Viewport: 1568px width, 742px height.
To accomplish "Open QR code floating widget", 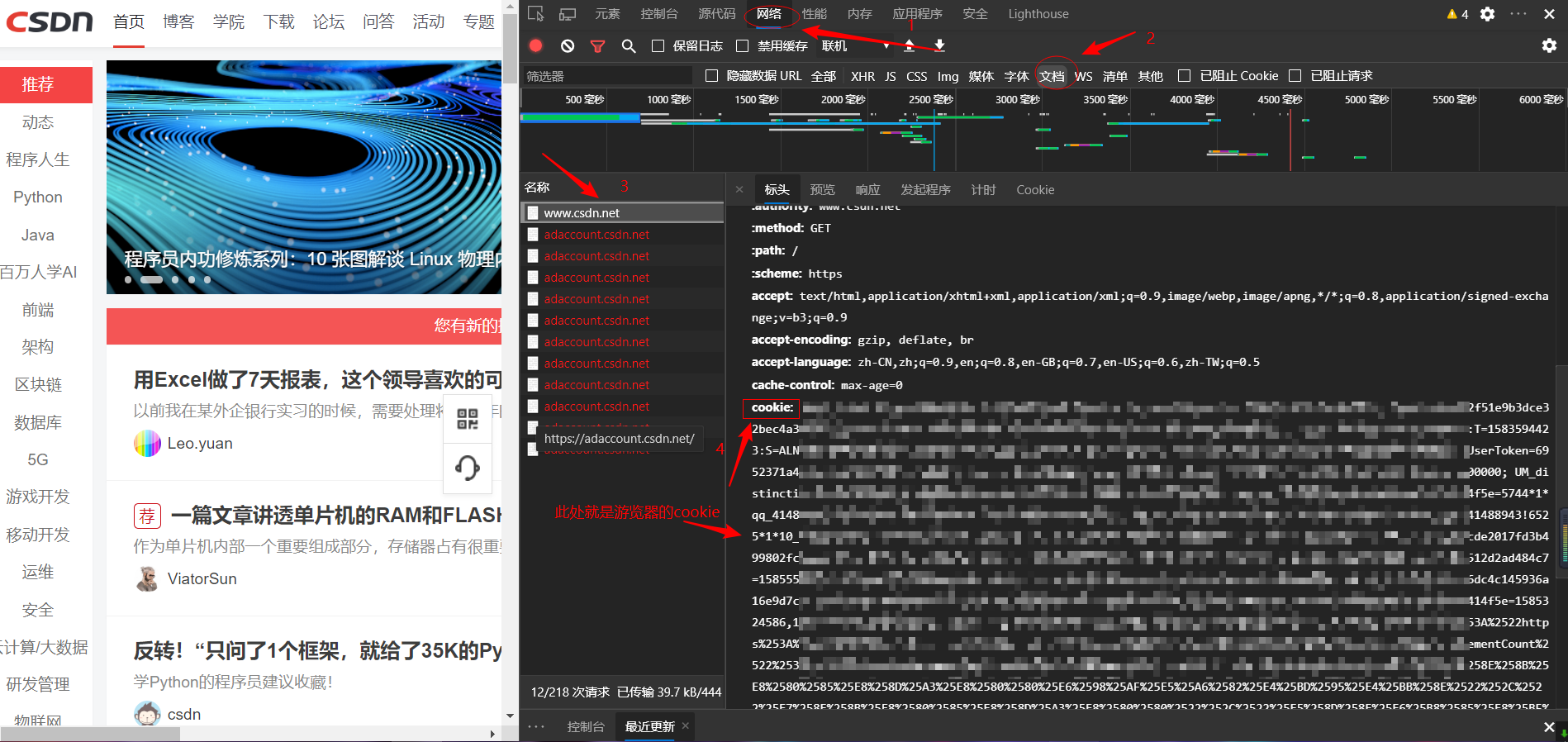I will (x=468, y=419).
